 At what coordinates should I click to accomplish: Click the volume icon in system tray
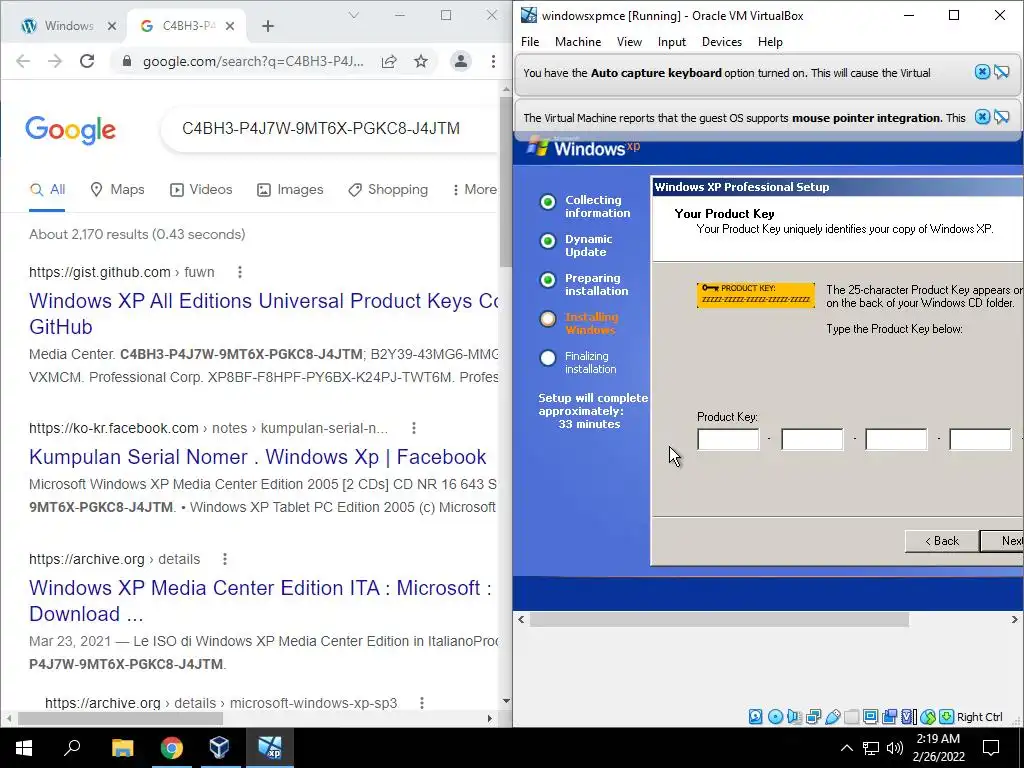click(x=895, y=748)
